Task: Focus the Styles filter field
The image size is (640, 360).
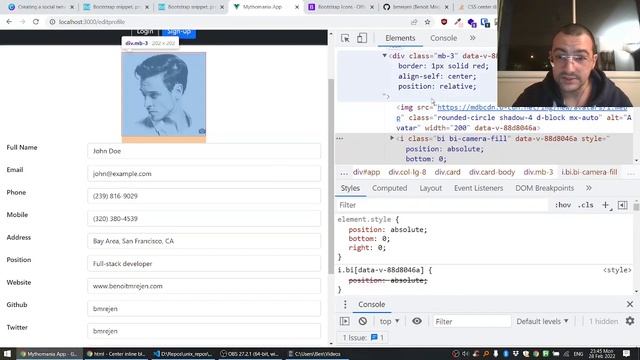Action: (x=443, y=205)
